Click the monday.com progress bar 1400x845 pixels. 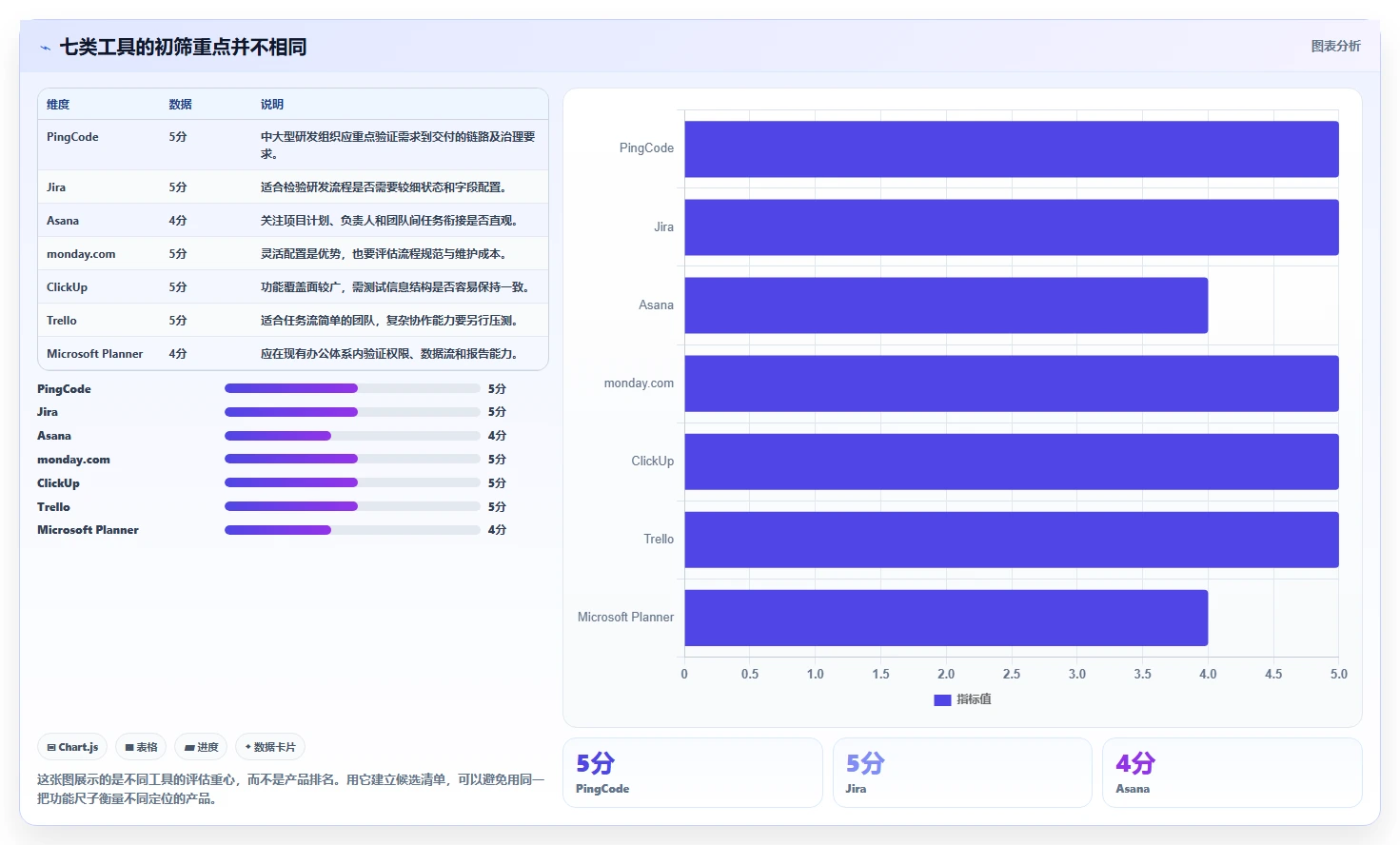[x=352, y=459]
